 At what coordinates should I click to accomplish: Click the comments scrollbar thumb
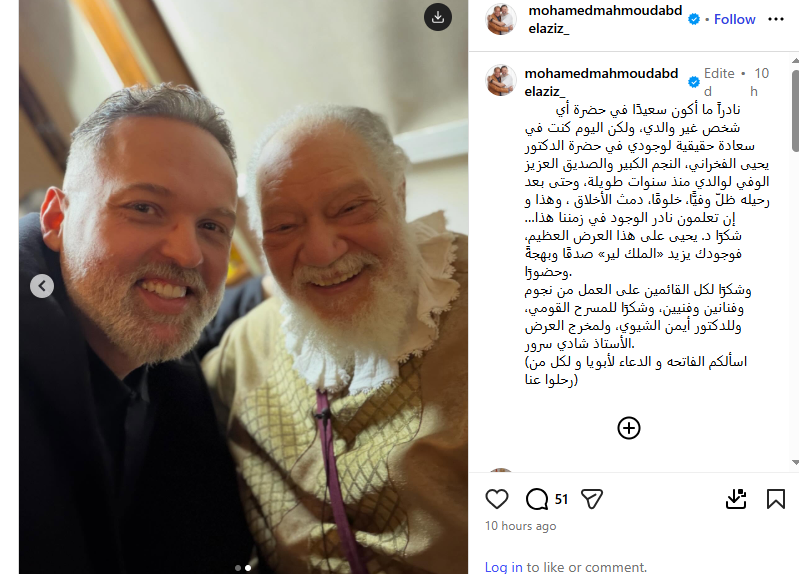[x=795, y=111]
